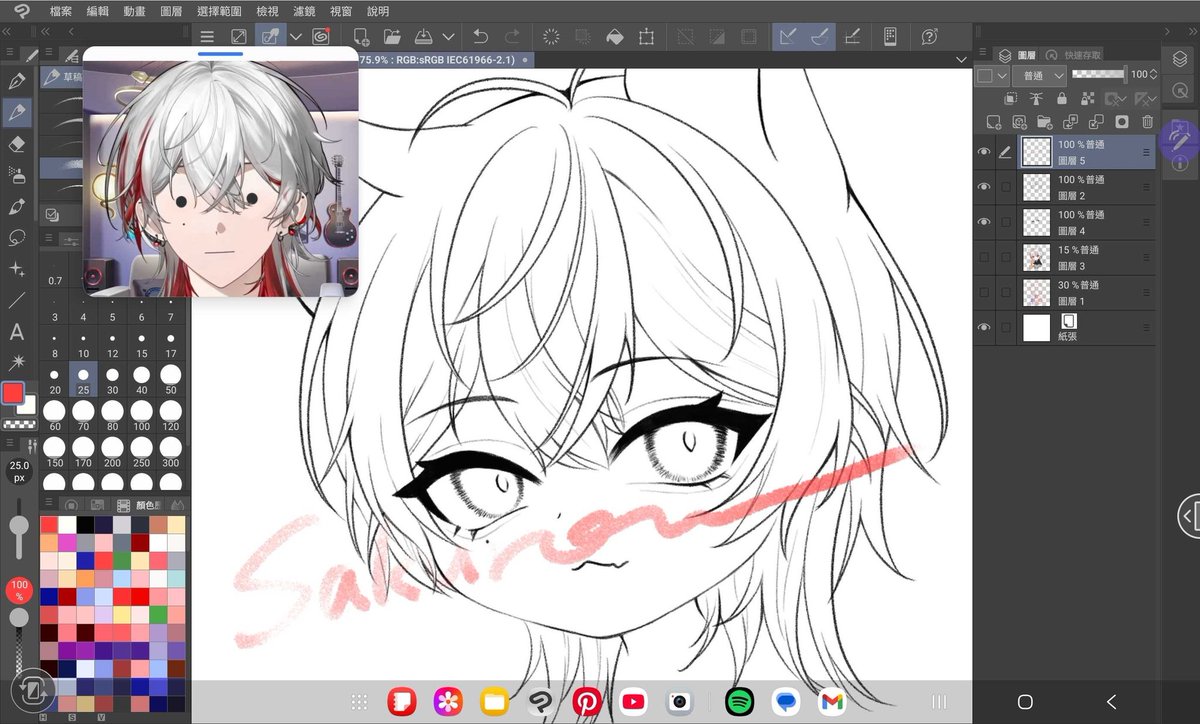Select the Eraser tool
Screen dimensions: 1200x724
click(x=16, y=144)
